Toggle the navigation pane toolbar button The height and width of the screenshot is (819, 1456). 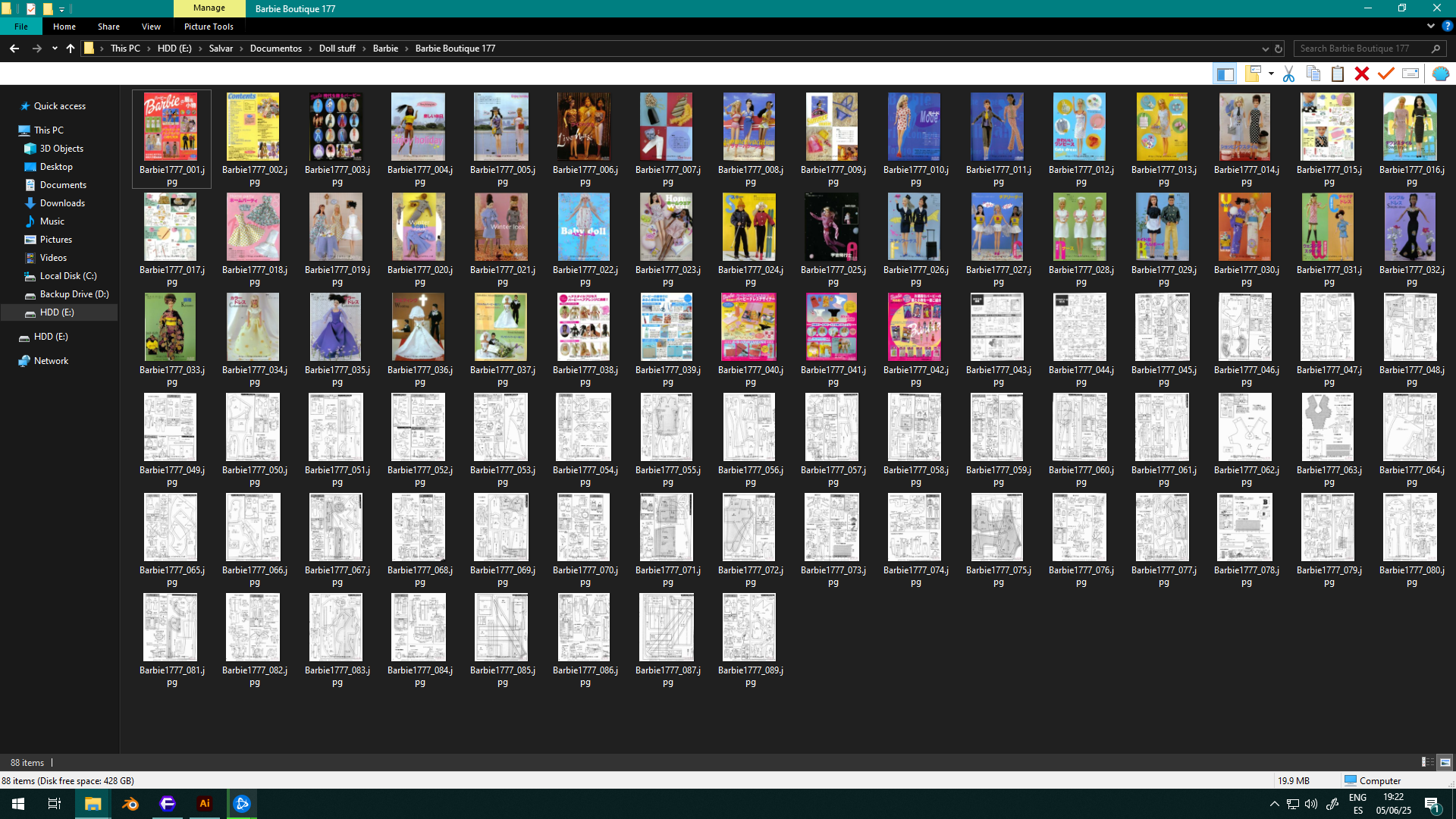click(x=1225, y=74)
